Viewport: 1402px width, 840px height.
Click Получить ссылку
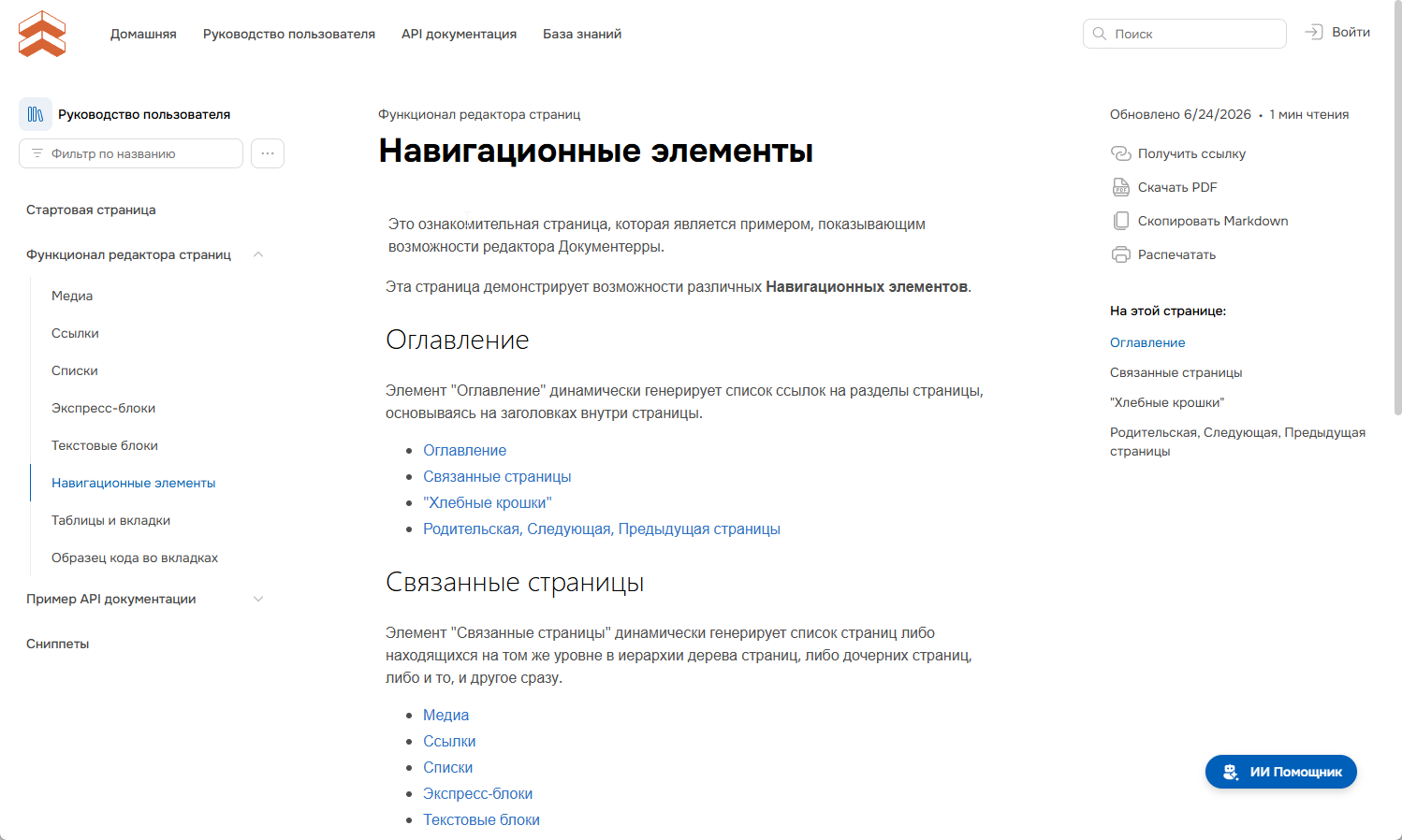pyautogui.click(x=1191, y=153)
